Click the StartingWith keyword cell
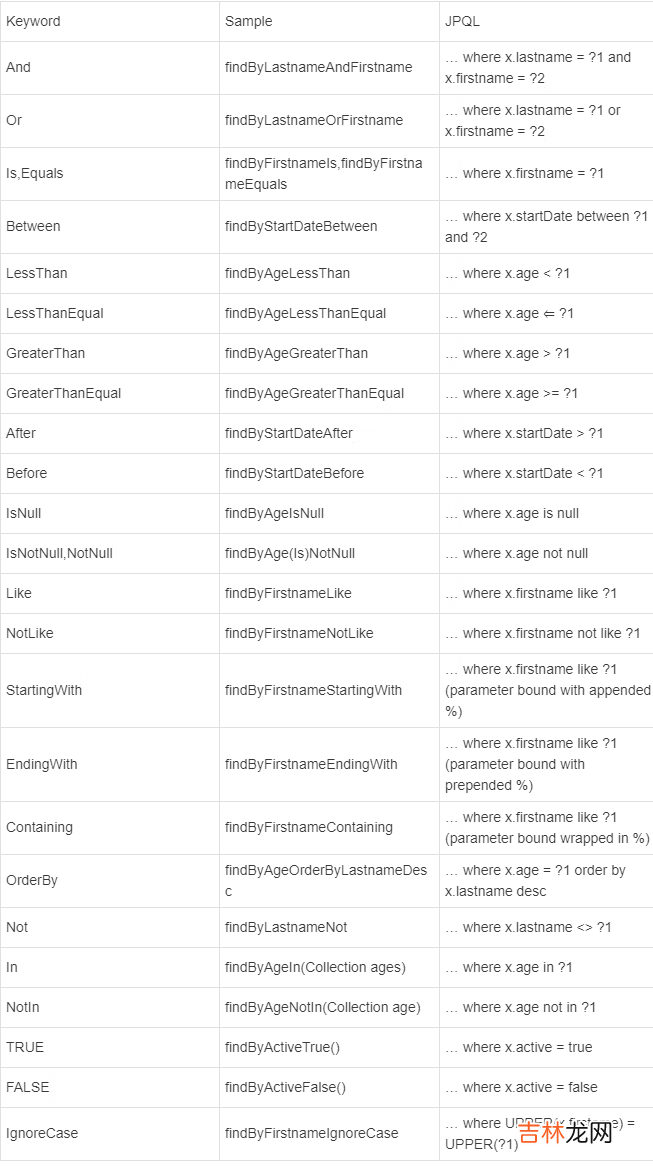653x1168 pixels. 44,690
